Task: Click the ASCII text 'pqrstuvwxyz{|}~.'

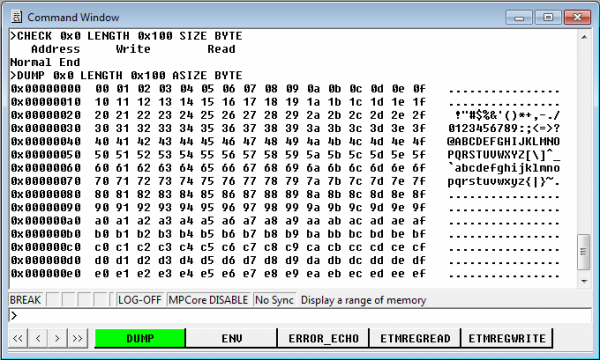Action: click(x=504, y=181)
